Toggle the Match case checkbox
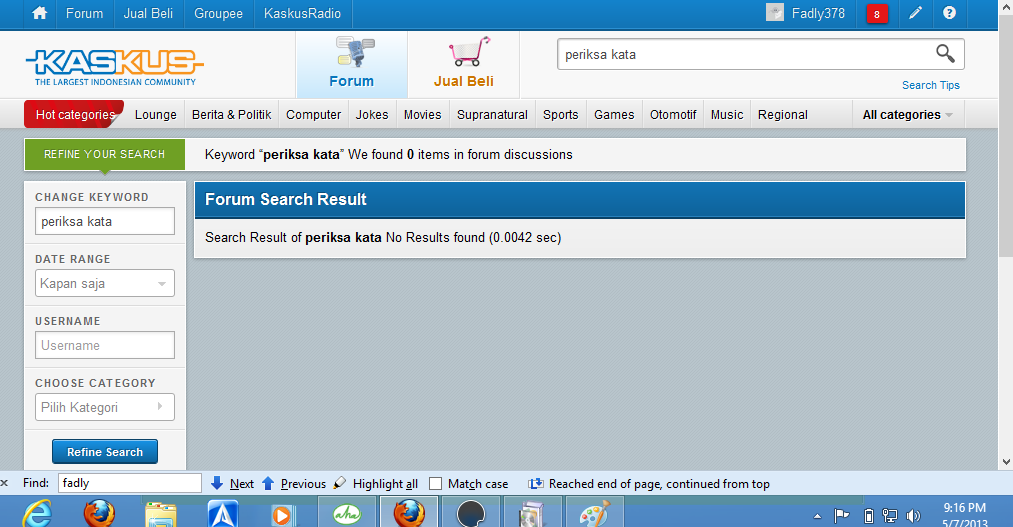Screen dimensions: 1013x527 (x=435, y=484)
